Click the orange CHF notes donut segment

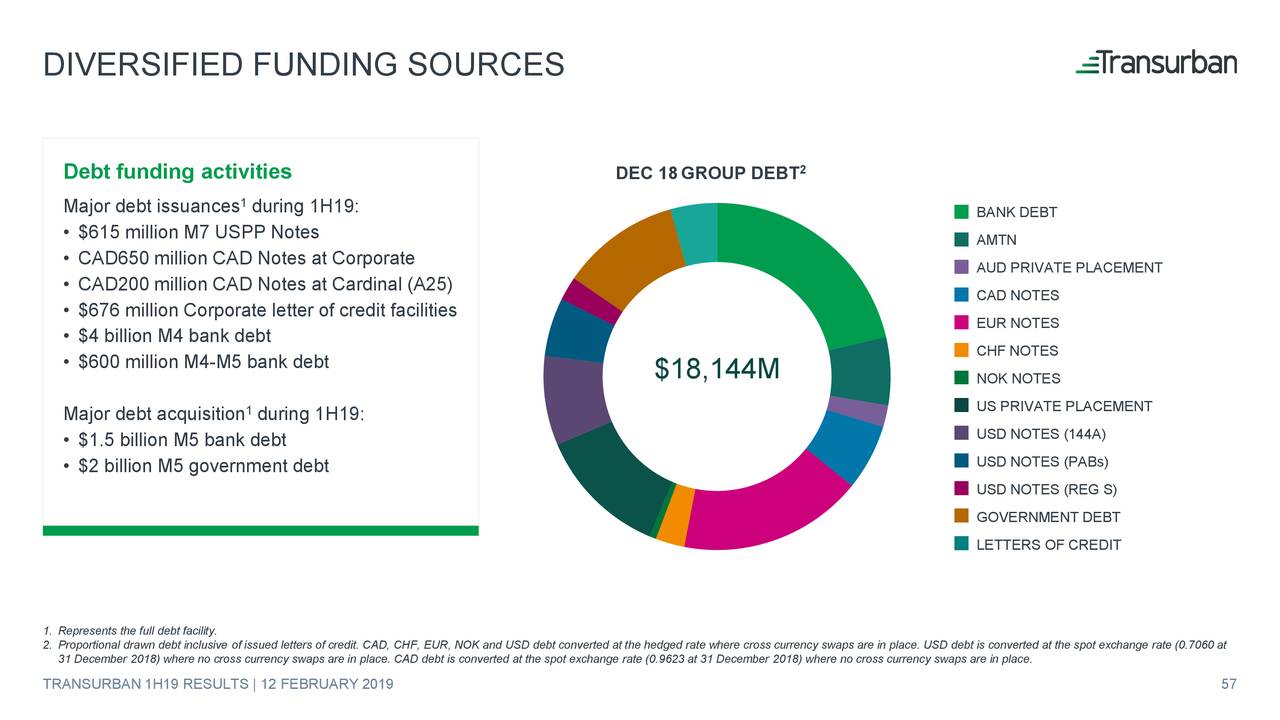[x=675, y=515]
